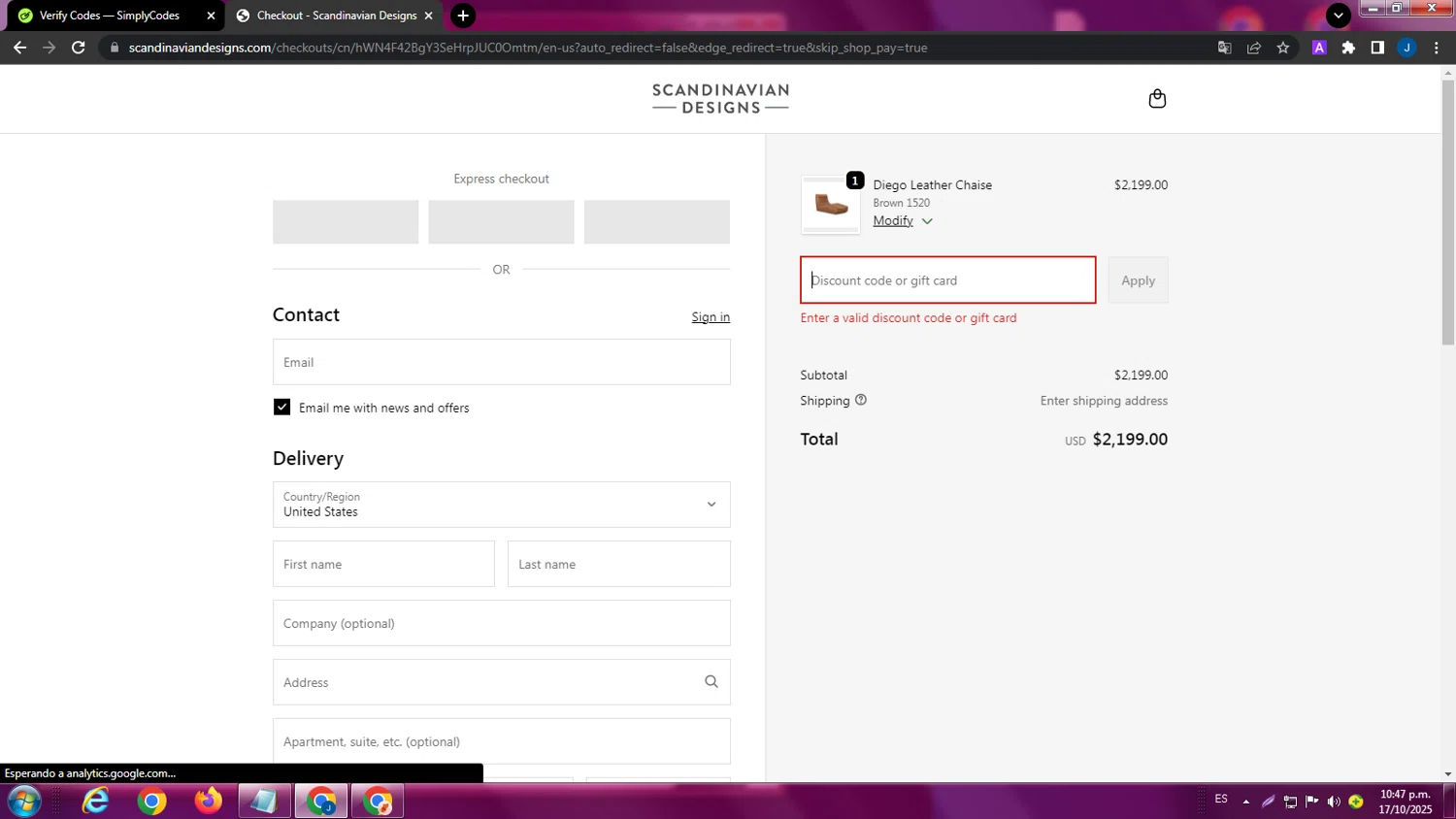
Task: Click the Apply discount button
Action: click(x=1138, y=280)
